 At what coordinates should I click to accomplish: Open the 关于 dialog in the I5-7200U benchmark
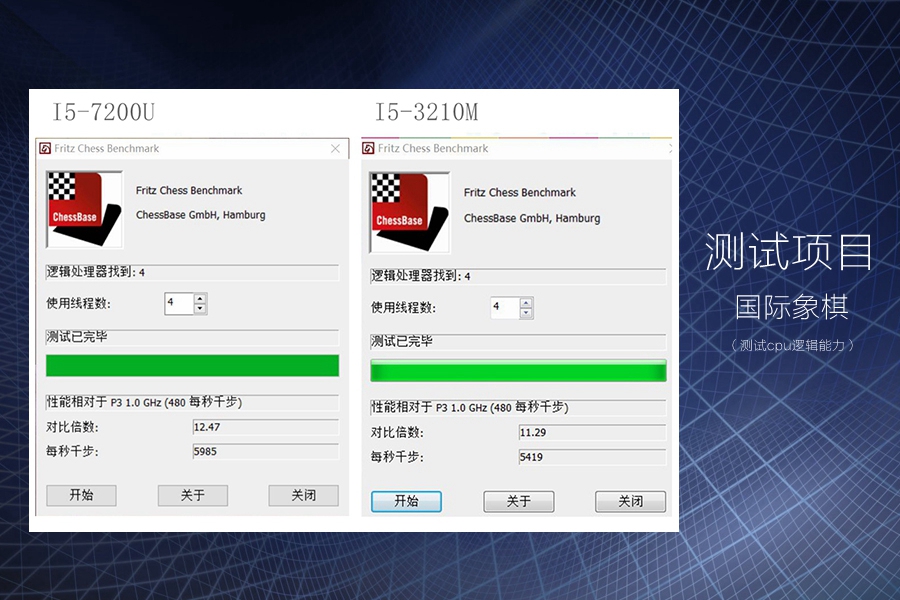point(192,495)
